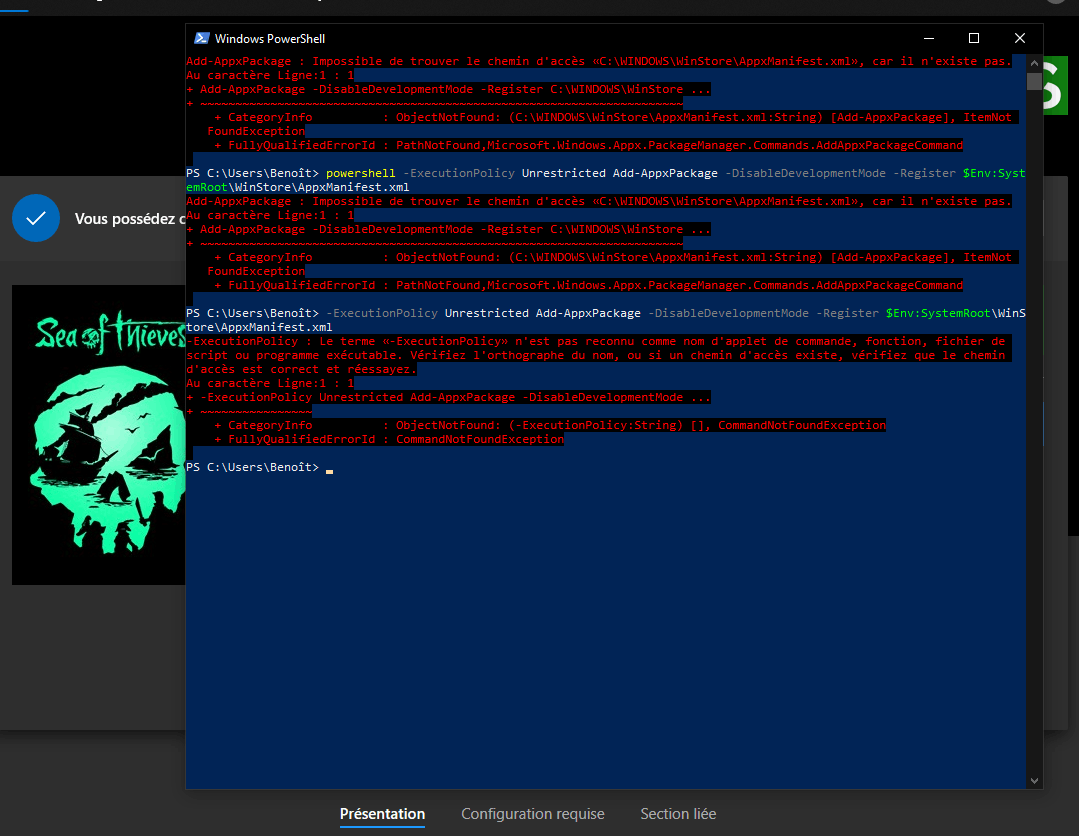The height and width of the screenshot is (836, 1079).
Task: Click the line 'd'accès est correct et réessayez.'
Action: 301,369
